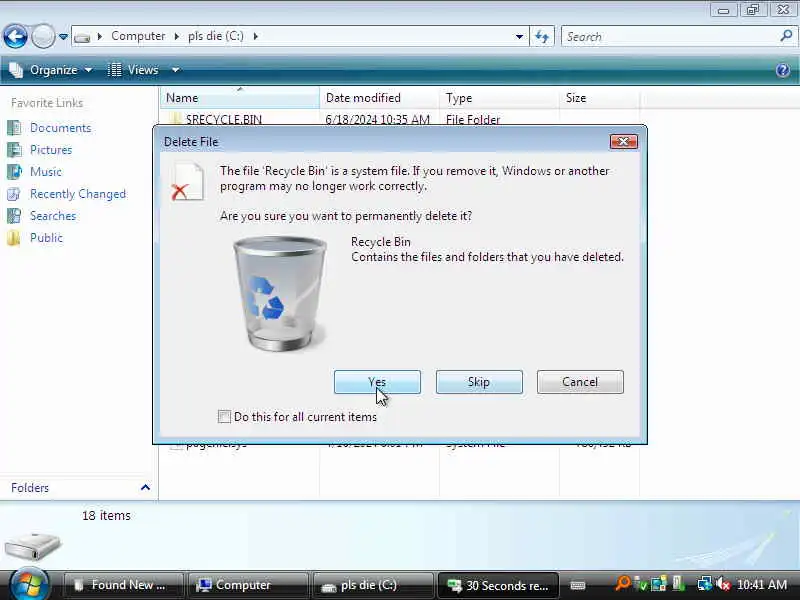Image resolution: width=800 pixels, height=600 pixels.
Task: Switch to 'pls die (C:)' taskbar window
Action: click(x=373, y=585)
